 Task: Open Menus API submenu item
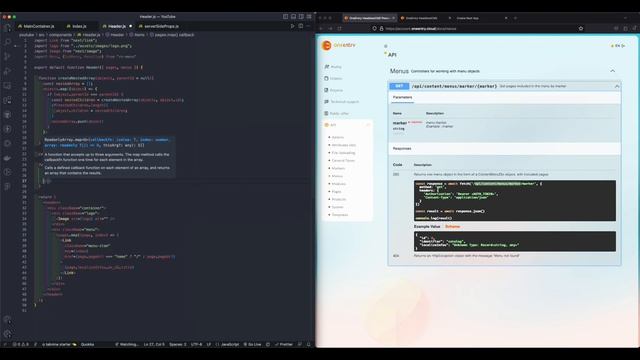pos(337,176)
